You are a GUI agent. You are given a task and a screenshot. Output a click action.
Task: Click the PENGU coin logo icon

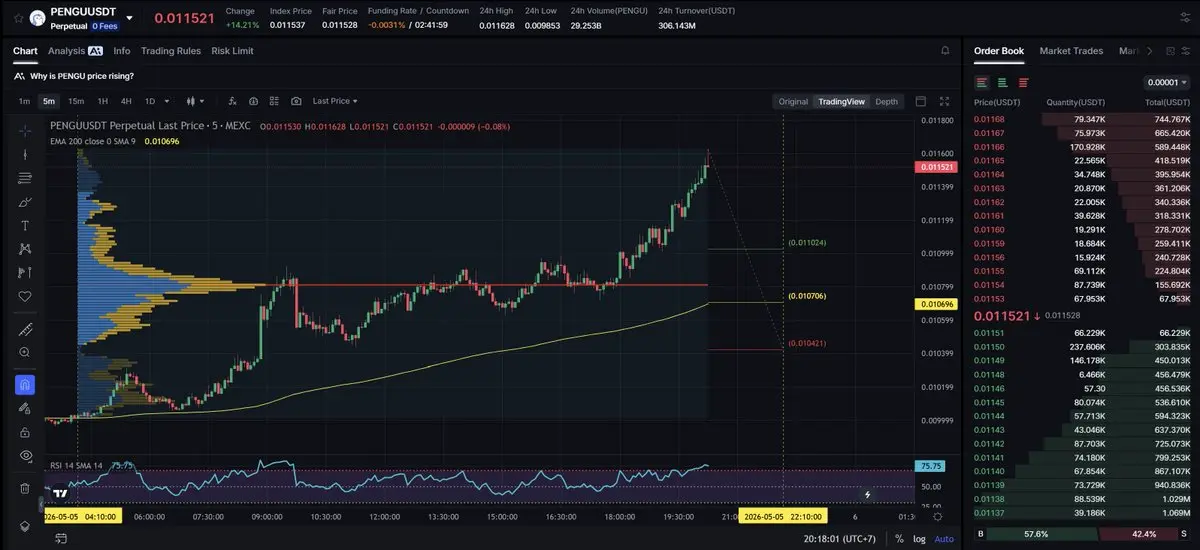coord(36,17)
